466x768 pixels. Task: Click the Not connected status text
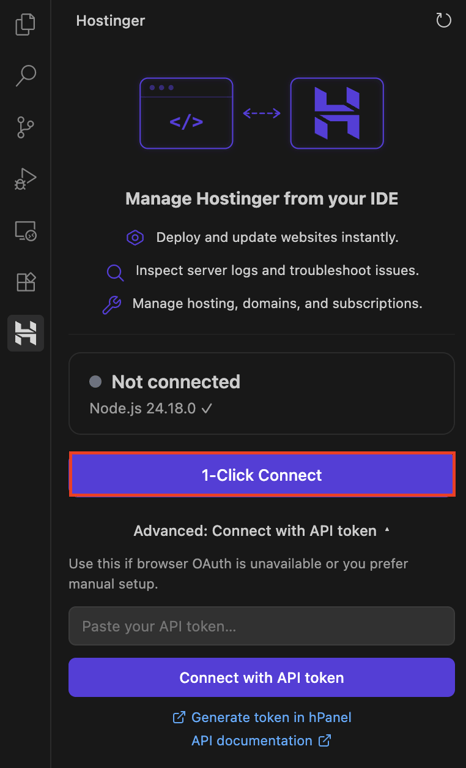pos(176,382)
